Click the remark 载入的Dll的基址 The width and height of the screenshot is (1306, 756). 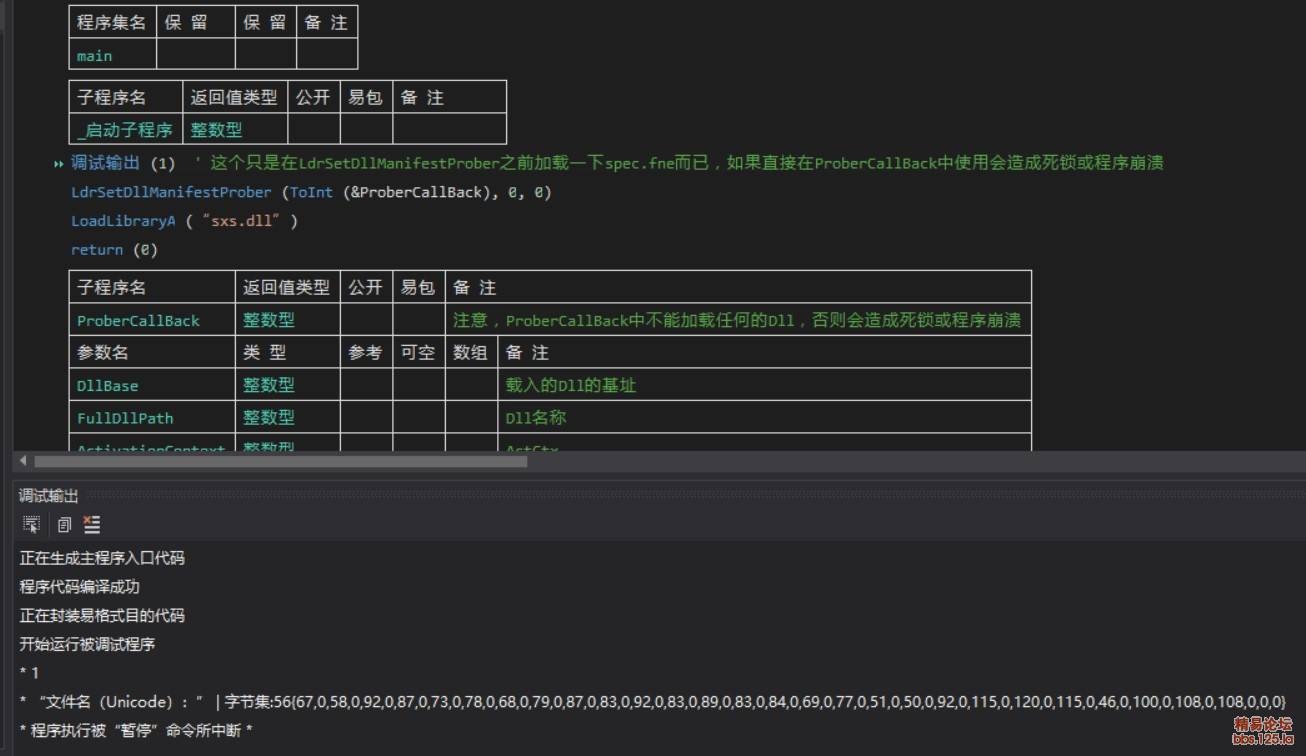[571, 385]
